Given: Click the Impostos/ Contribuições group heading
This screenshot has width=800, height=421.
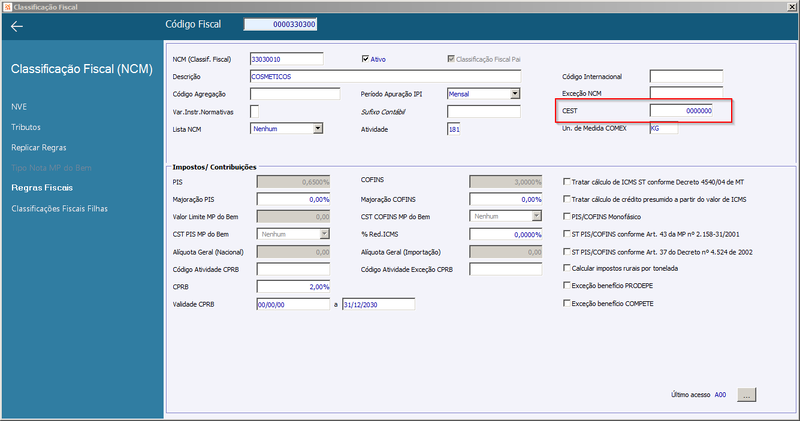Looking at the screenshot, I should point(214,167).
